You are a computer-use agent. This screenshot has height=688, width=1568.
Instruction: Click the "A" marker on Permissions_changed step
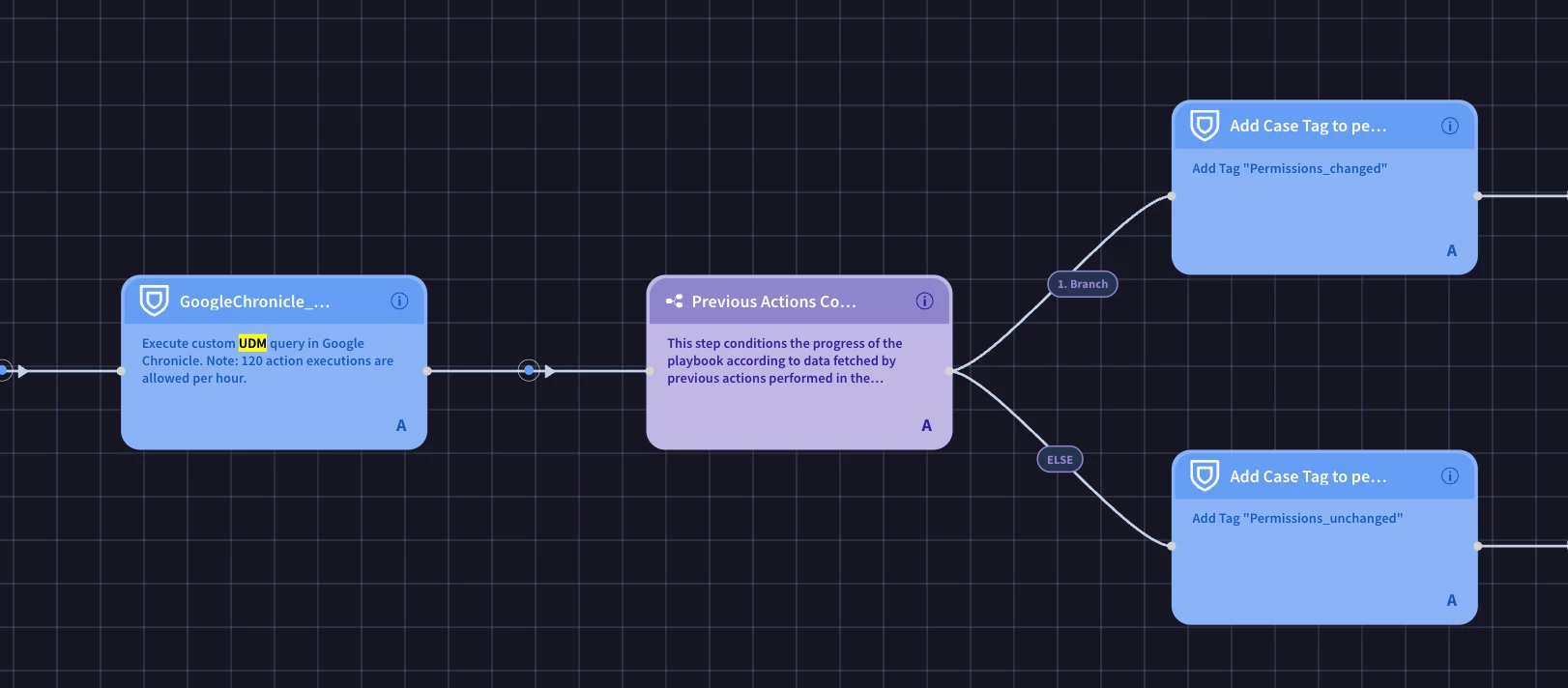pos(1452,250)
